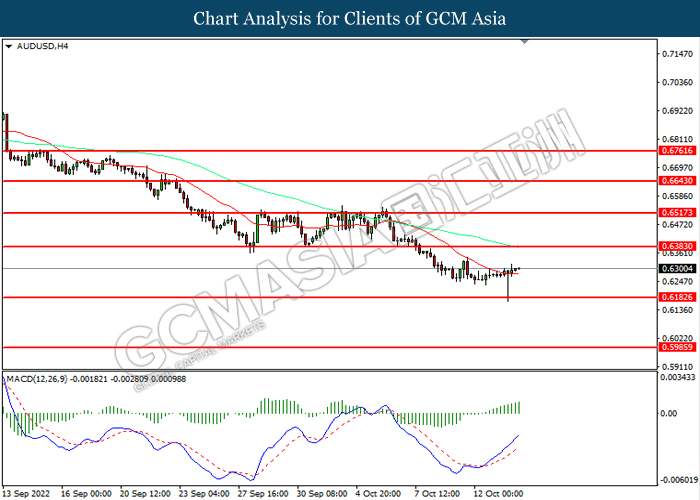Click the chart shift triangle marker at top

click(x=525, y=42)
